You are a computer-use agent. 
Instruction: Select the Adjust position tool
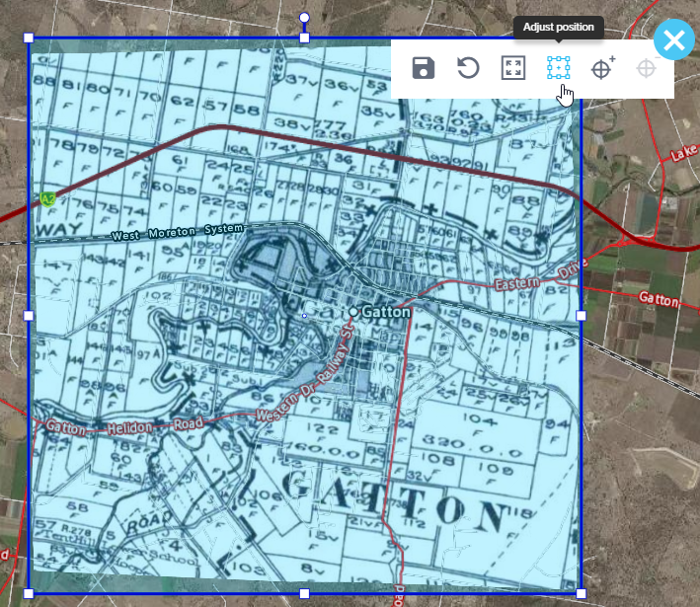(x=558, y=68)
